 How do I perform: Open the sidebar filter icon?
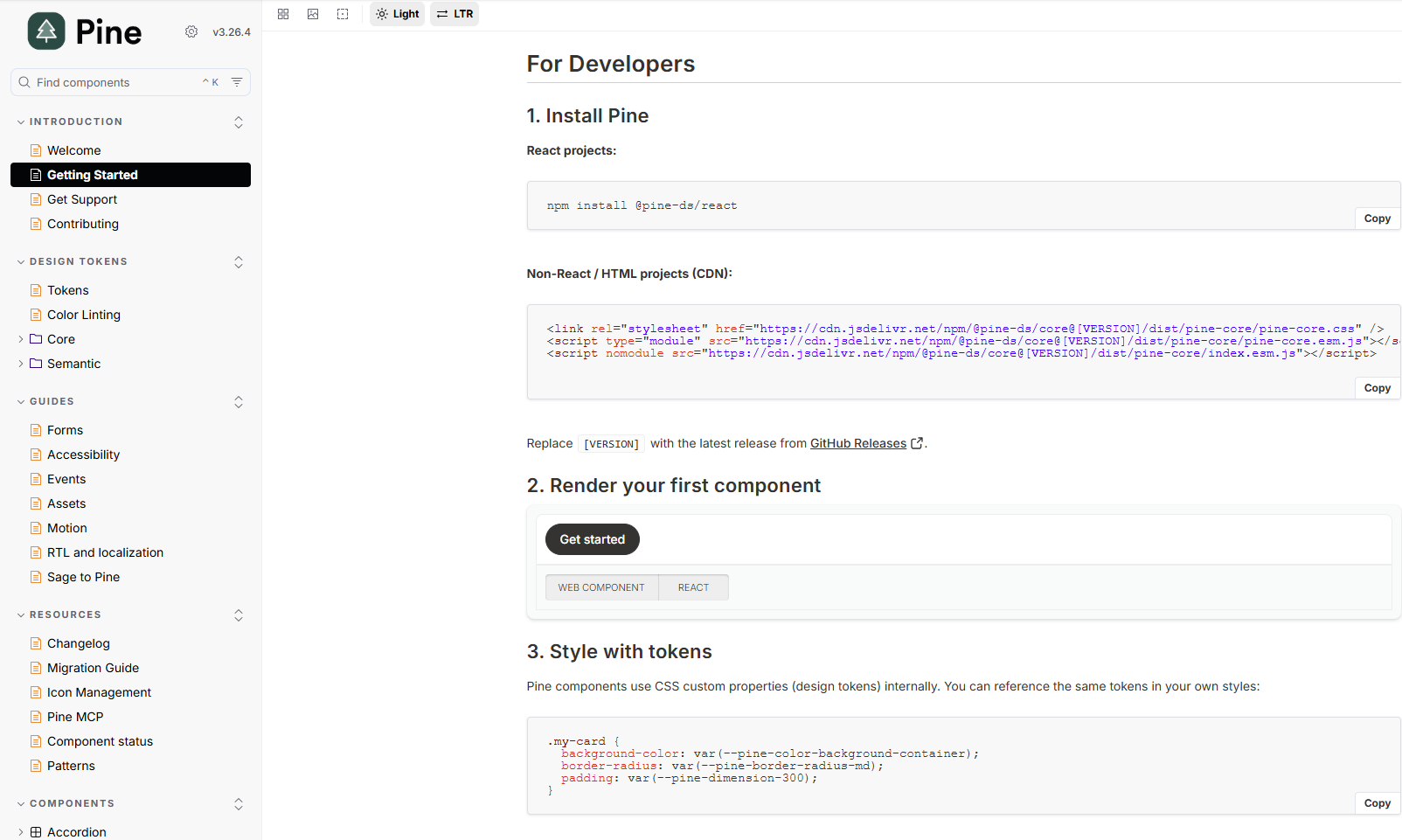(237, 82)
